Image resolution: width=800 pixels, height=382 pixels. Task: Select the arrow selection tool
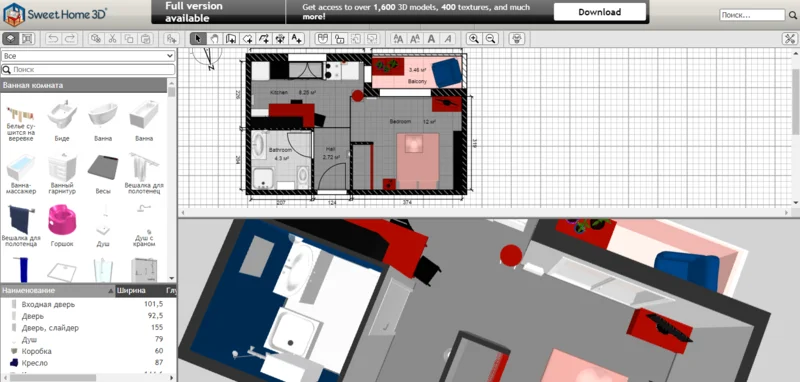[198, 38]
